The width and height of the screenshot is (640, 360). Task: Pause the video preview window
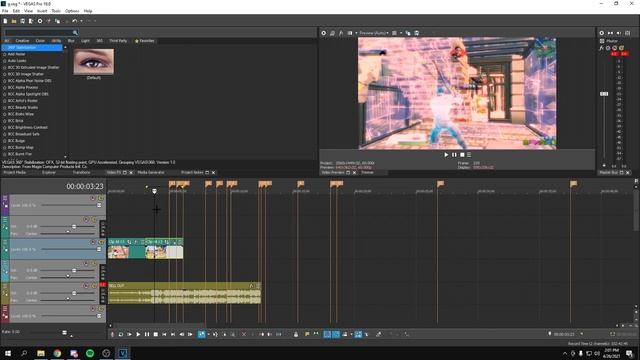(x=454, y=155)
